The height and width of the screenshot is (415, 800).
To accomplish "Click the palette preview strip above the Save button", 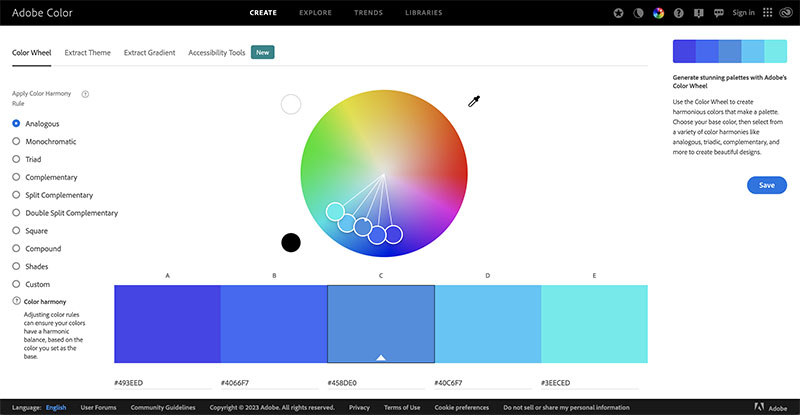I will 730,51.
